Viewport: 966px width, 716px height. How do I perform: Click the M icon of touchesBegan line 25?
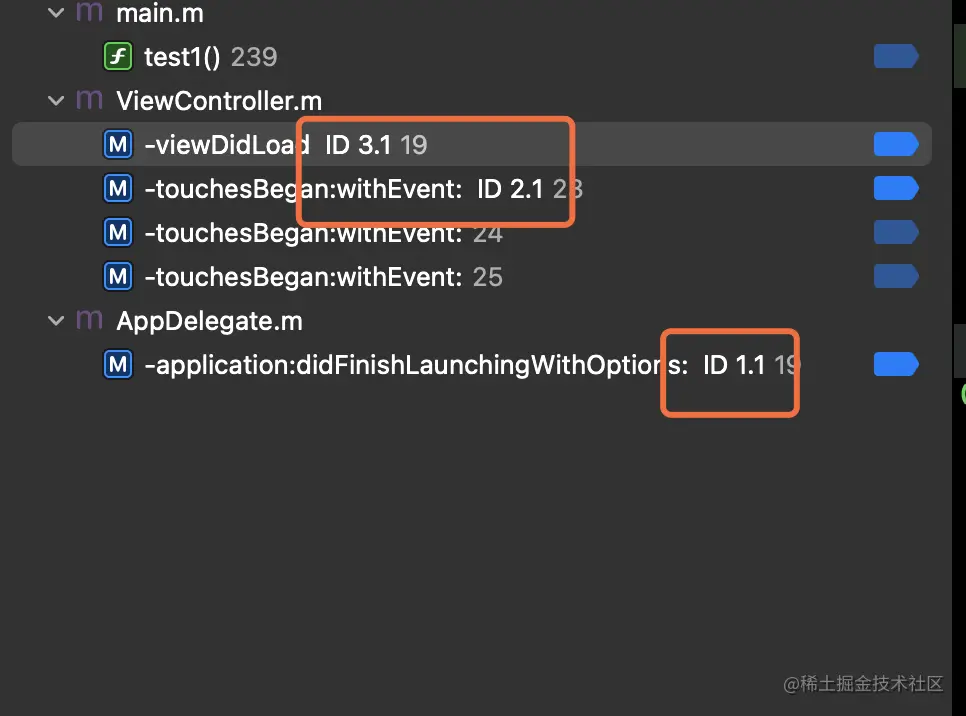point(118,277)
